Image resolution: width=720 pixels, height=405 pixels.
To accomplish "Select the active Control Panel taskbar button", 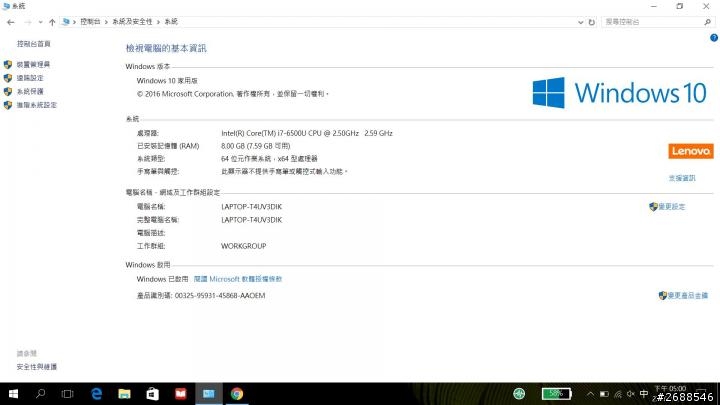I will [209, 394].
